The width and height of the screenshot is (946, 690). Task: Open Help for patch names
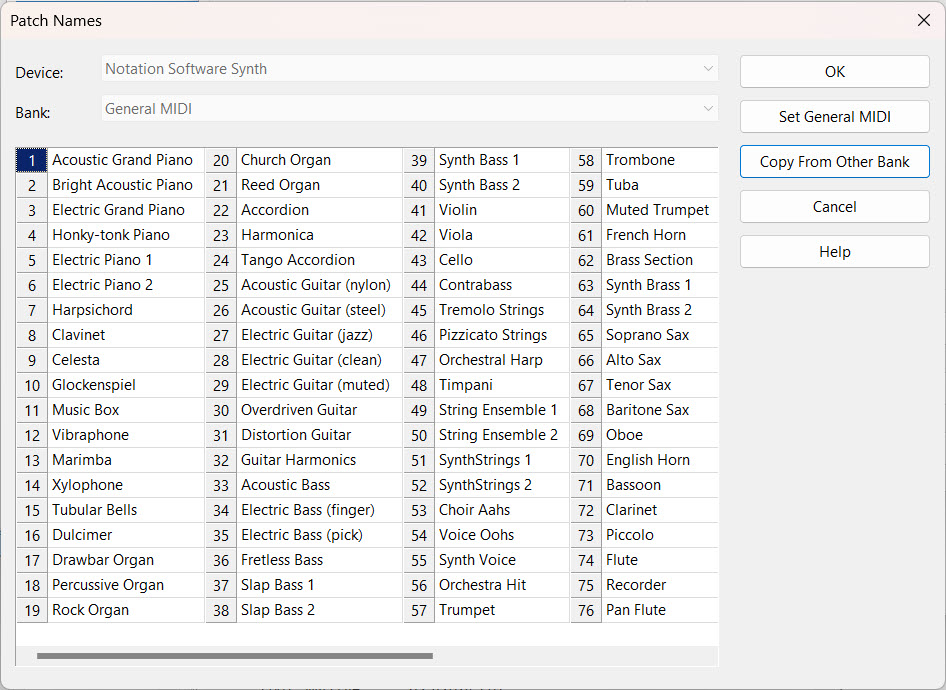[x=834, y=252]
